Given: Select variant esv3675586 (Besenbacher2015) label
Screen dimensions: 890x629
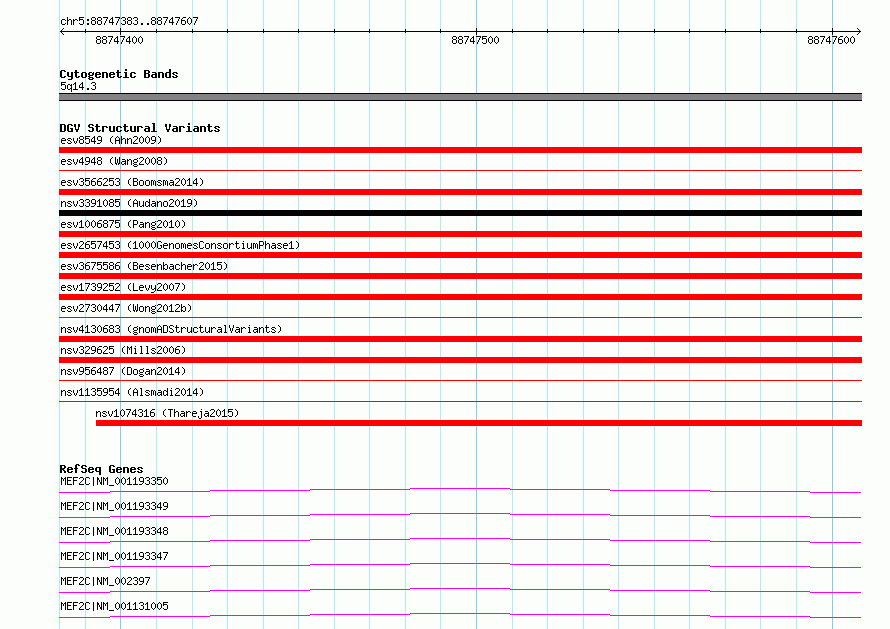Looking at the screenshot, I should click(144, 266).
